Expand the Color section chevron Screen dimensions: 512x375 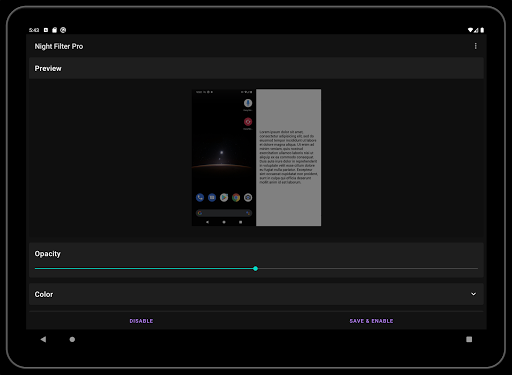473,294
